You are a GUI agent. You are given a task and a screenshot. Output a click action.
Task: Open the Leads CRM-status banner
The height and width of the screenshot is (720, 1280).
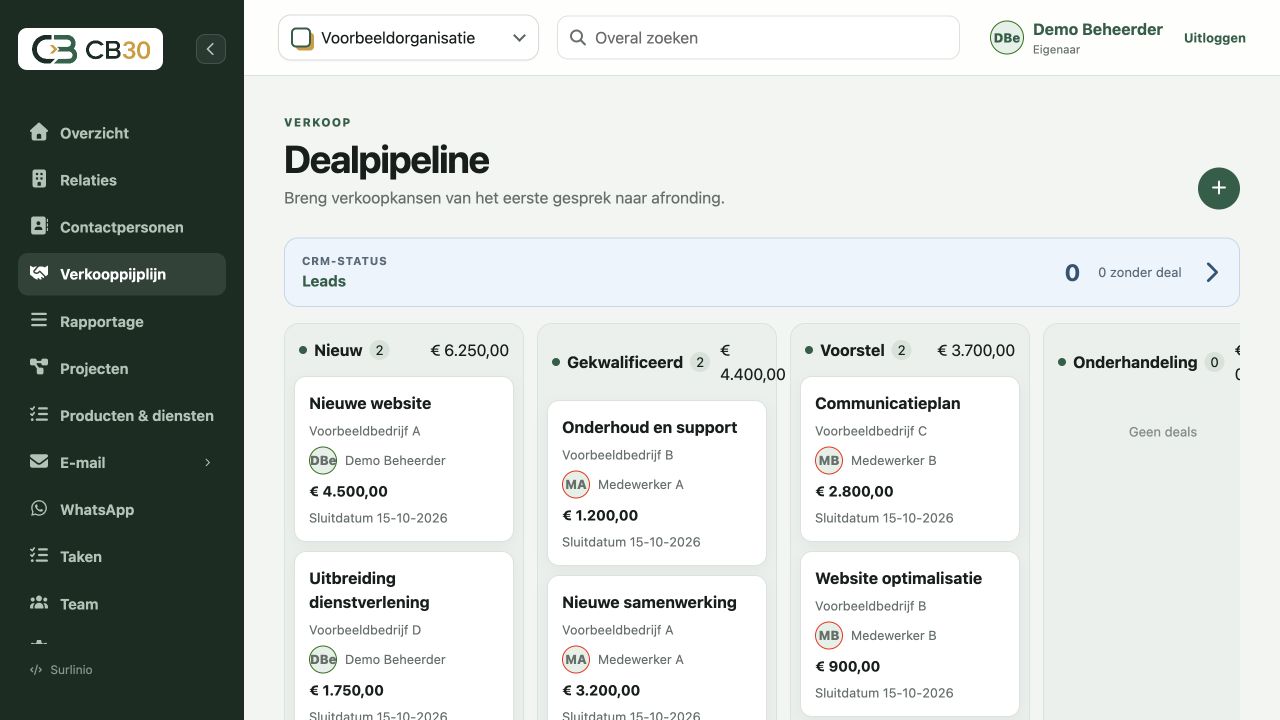click(762, 272)
